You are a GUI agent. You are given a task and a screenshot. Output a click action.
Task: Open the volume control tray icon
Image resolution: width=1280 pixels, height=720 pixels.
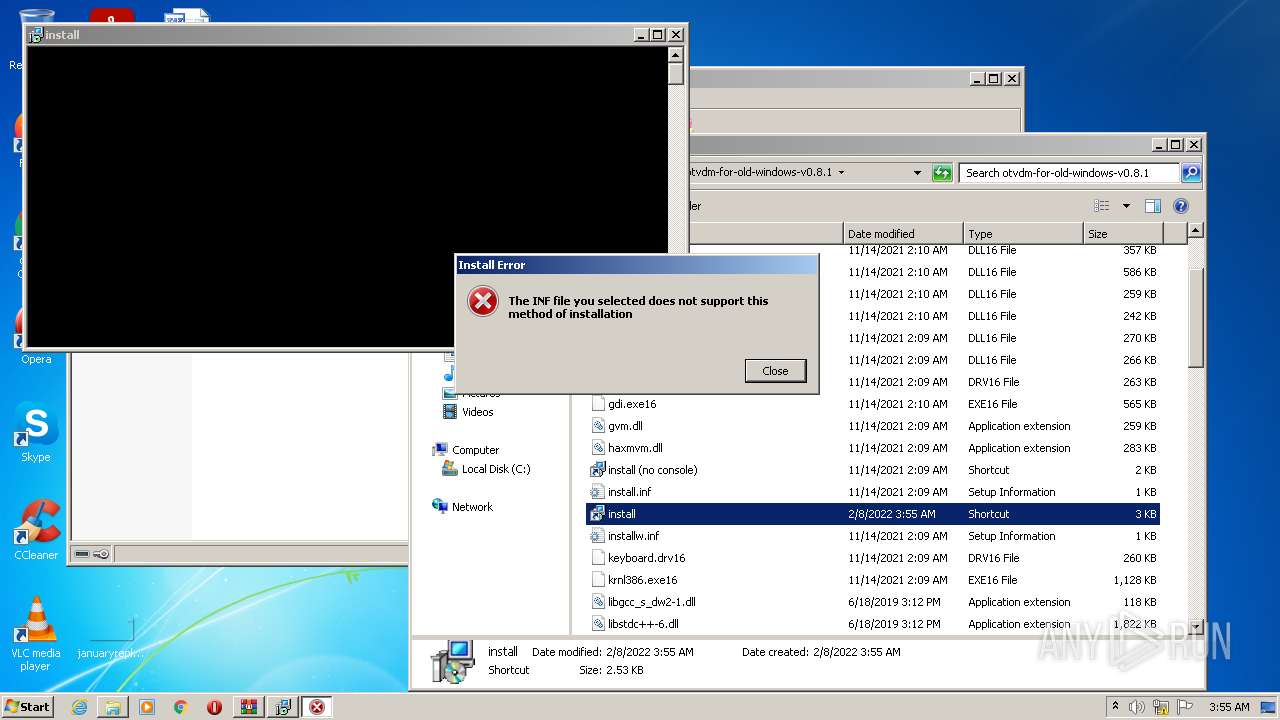(x=1137, y=707)
